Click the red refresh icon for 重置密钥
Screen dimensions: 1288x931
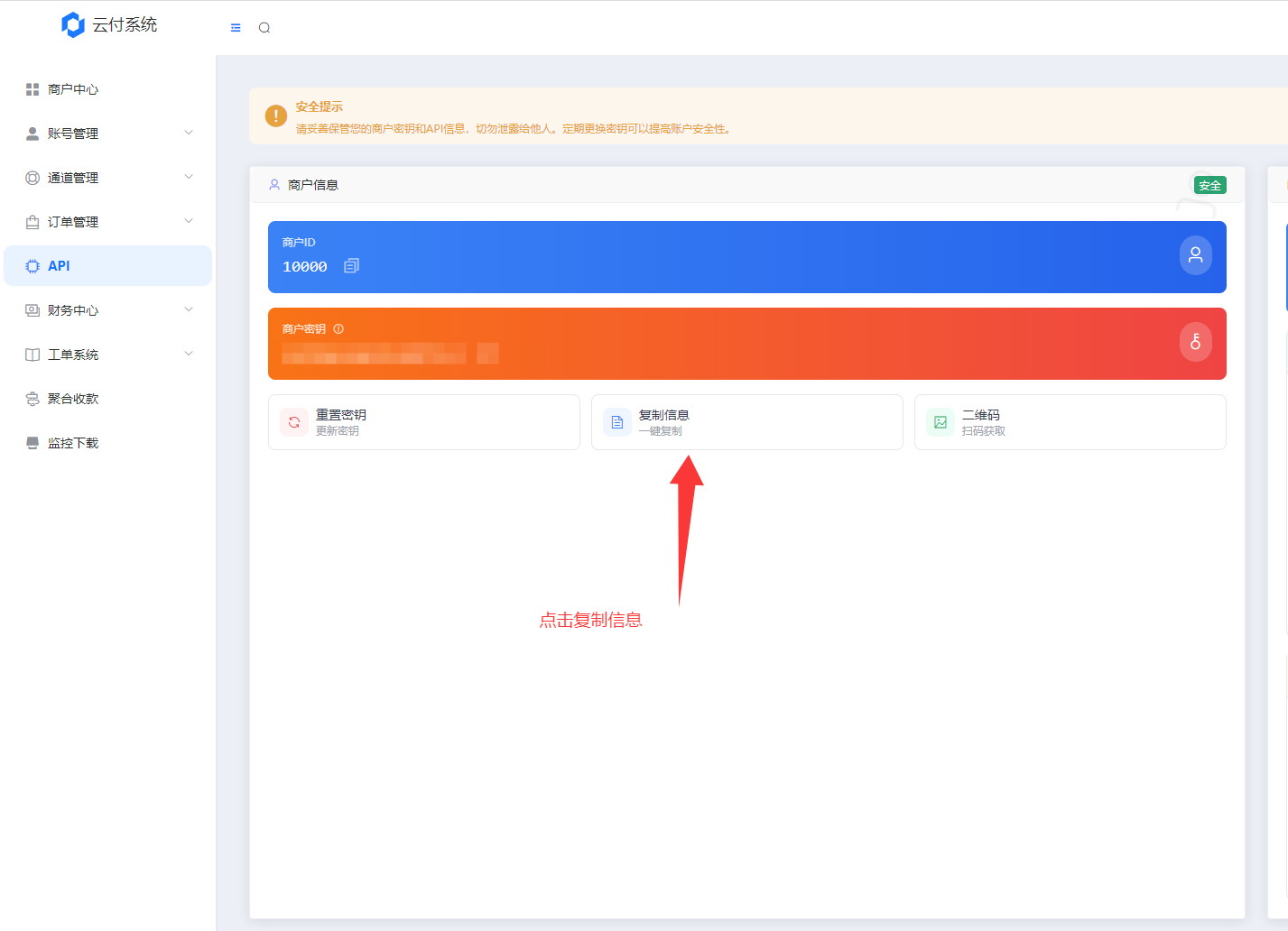[x=294, y=422]
